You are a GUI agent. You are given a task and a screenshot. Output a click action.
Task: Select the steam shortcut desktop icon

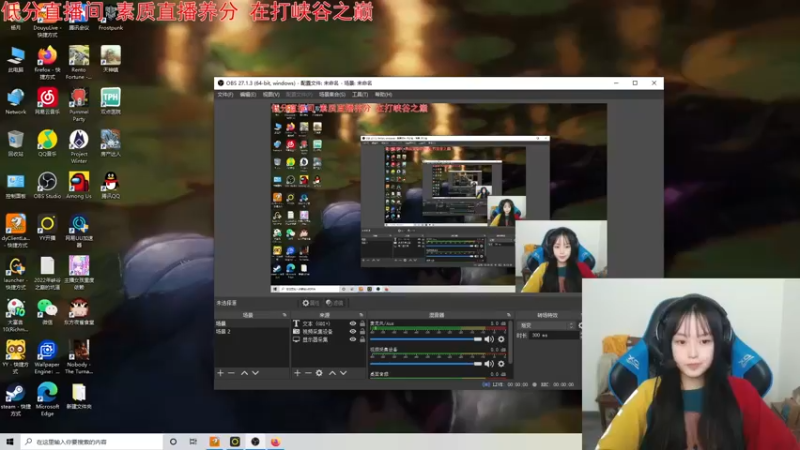(x=15, y=400)
